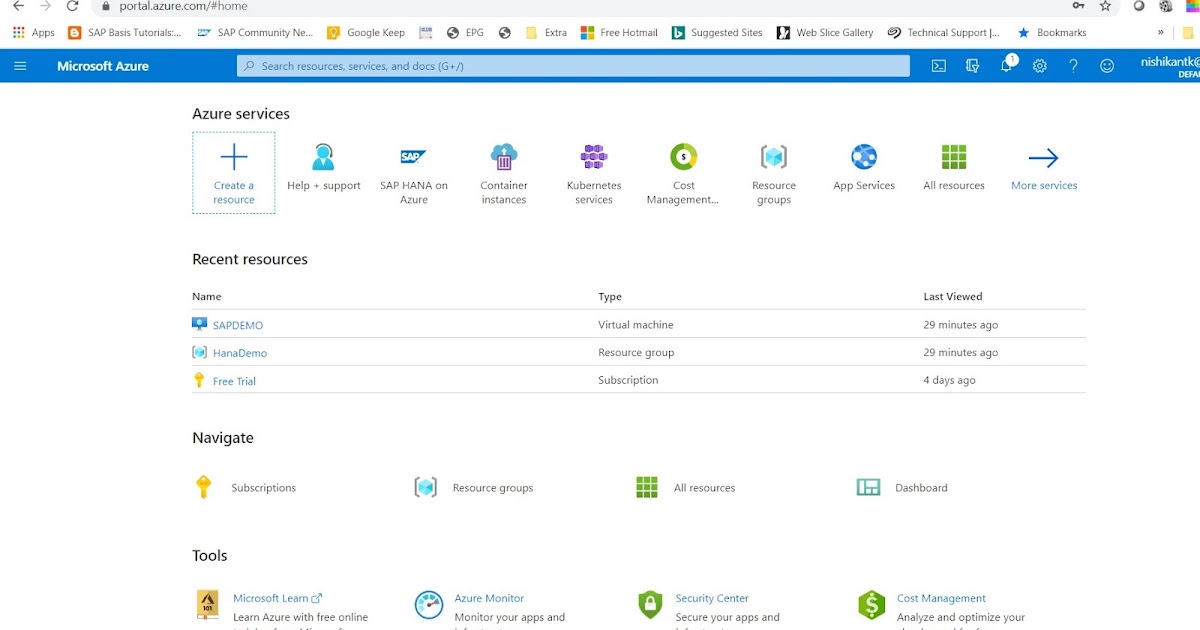The image size is (1200, 630).
Task: Open Cost Management
Action: tap(683, 157)
